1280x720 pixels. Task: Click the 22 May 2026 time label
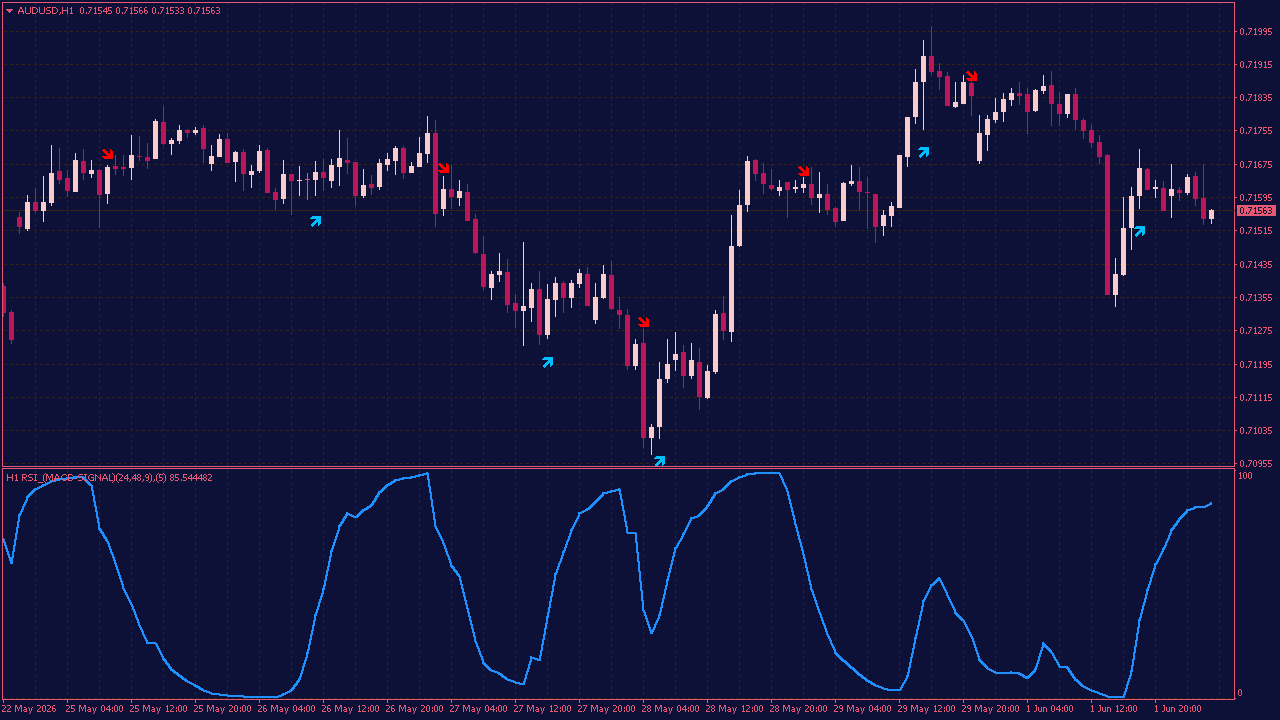coord(30,709)
